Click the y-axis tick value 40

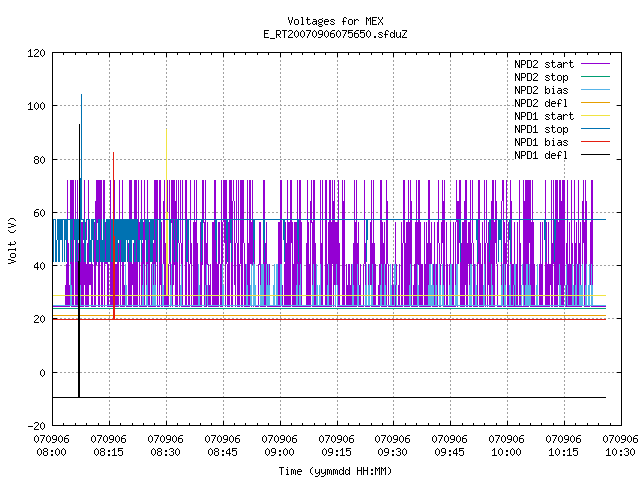[x=39, y=266]
